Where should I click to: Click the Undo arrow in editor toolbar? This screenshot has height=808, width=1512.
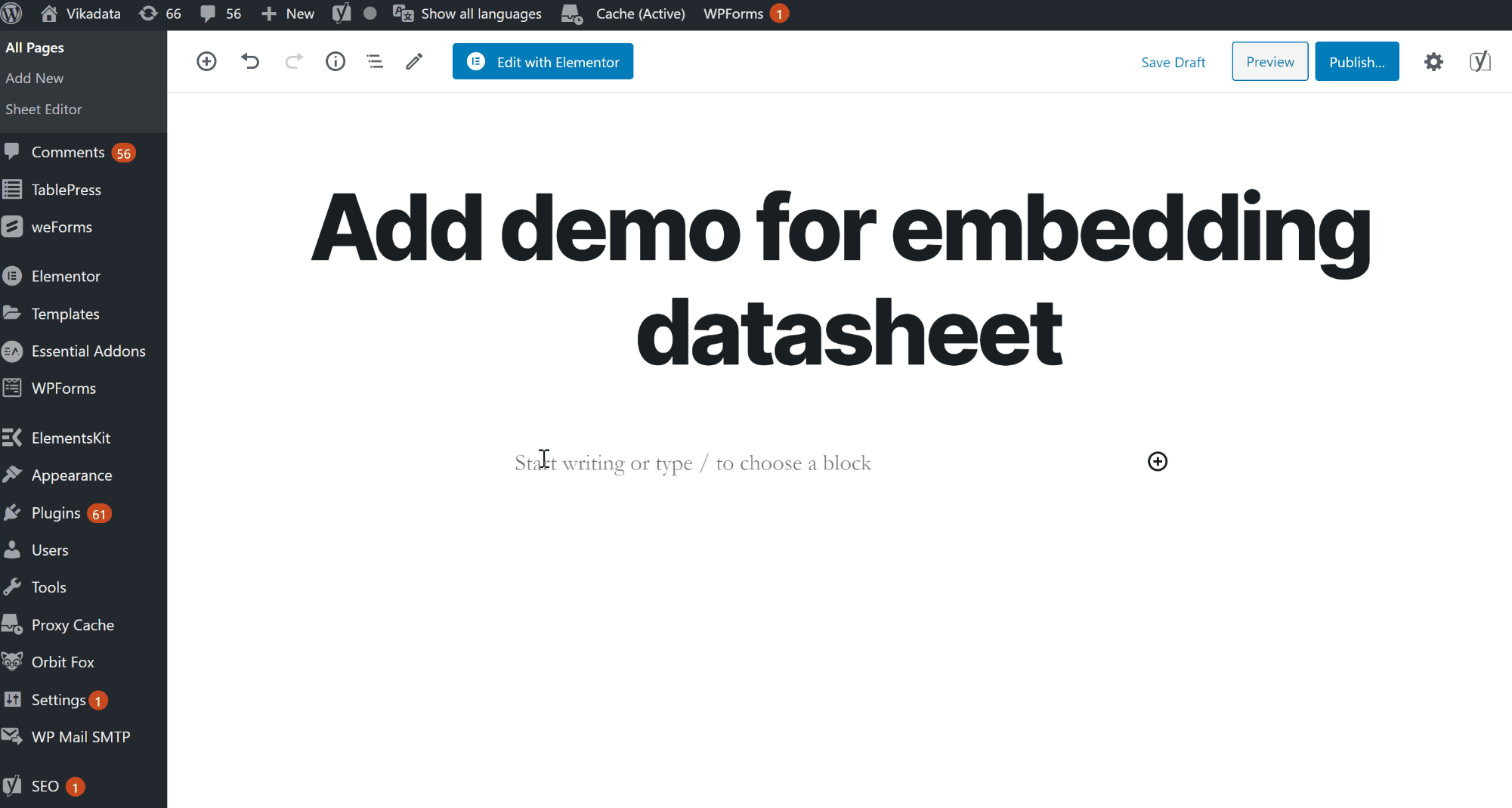tap(250, 61)
